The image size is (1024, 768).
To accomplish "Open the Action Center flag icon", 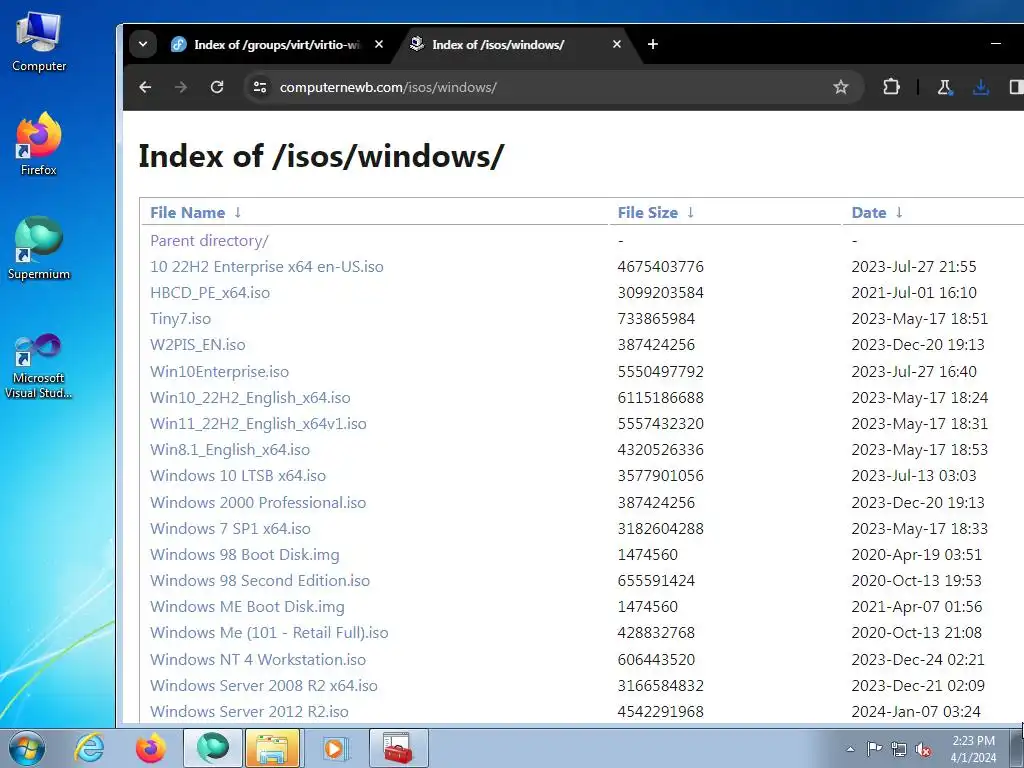I will coord(874,749).
